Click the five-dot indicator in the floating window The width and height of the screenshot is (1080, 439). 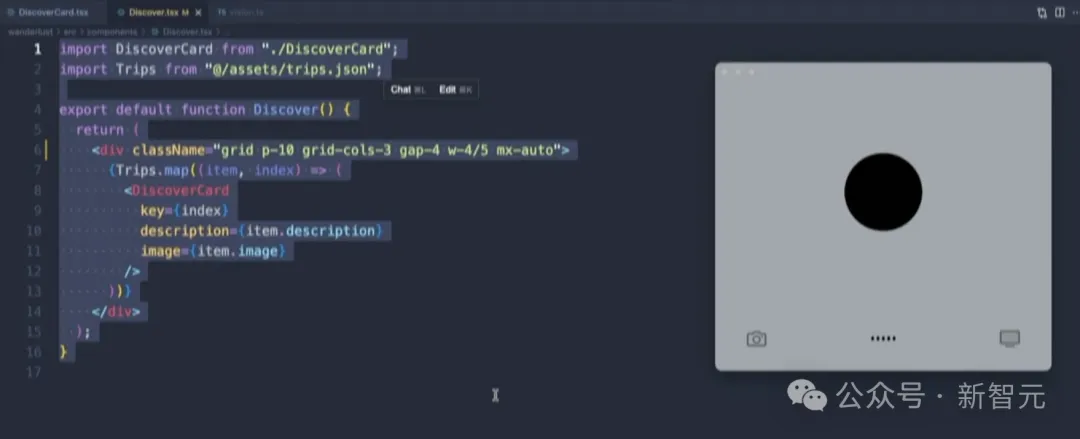tap(883, 339)
